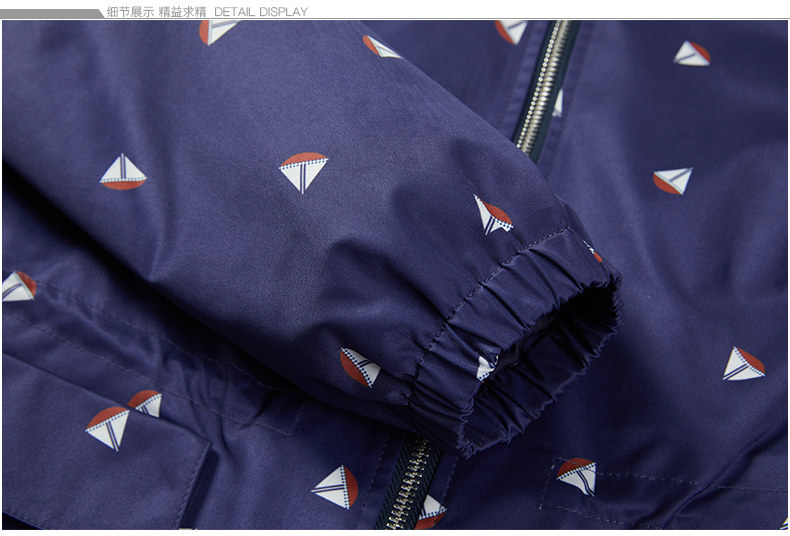Image resolution: width=790 pixels, height=536 pixels.
Task: Select the sailboat in the upper-right corner
Action: (x=692, y=53)
